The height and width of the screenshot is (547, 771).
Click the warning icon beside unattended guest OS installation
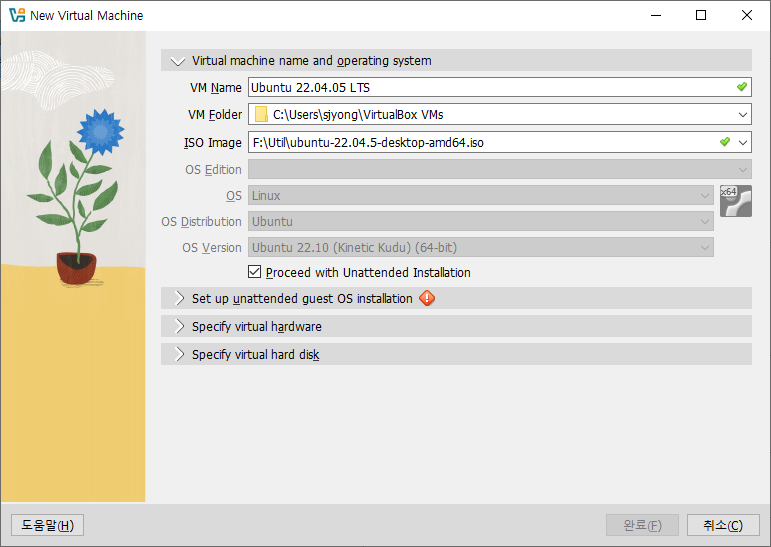427,298
